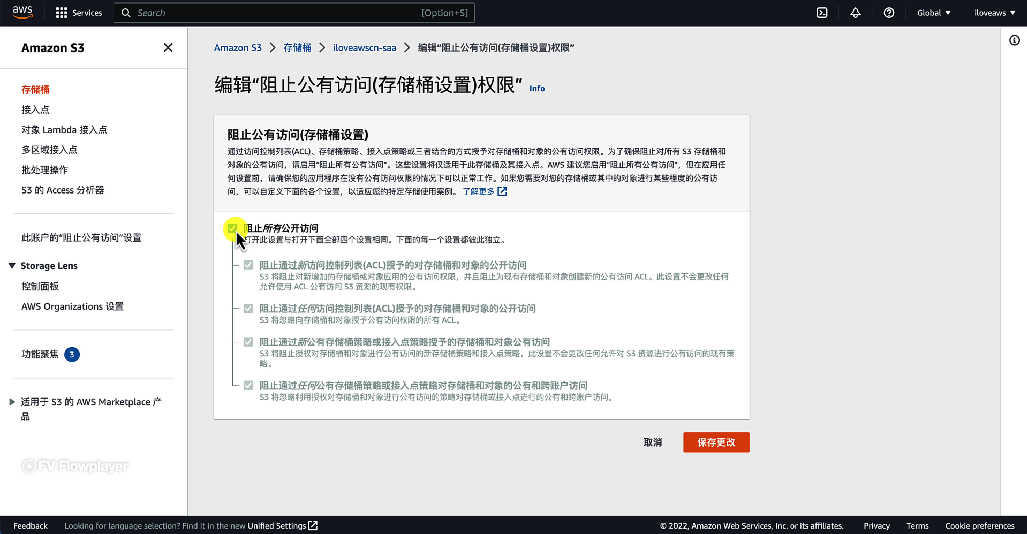1027x534 pixels.
Task: Close the Amazon S3 side navigation
Action: [x=168, y=47]
